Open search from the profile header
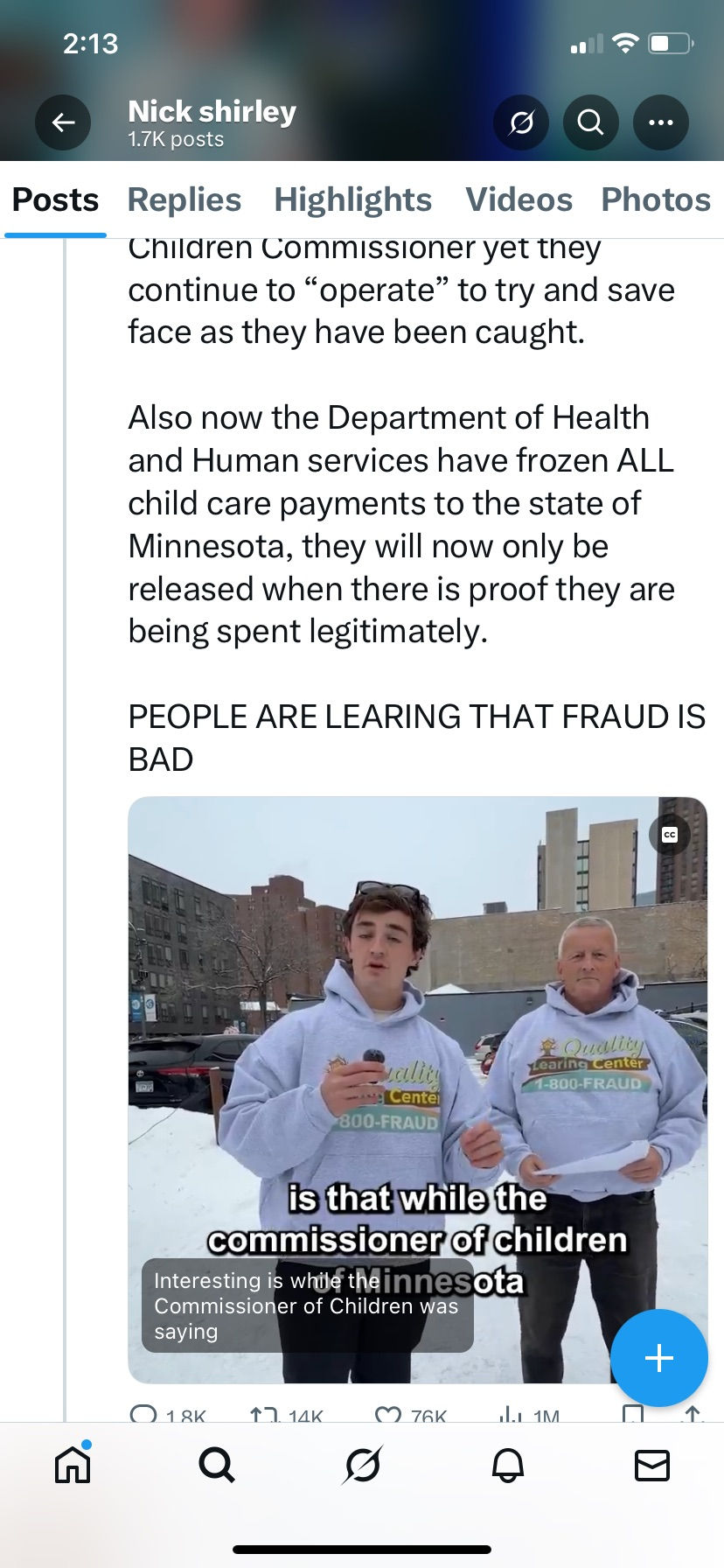This screenshot has width=724, height=1568. (591, 123)
